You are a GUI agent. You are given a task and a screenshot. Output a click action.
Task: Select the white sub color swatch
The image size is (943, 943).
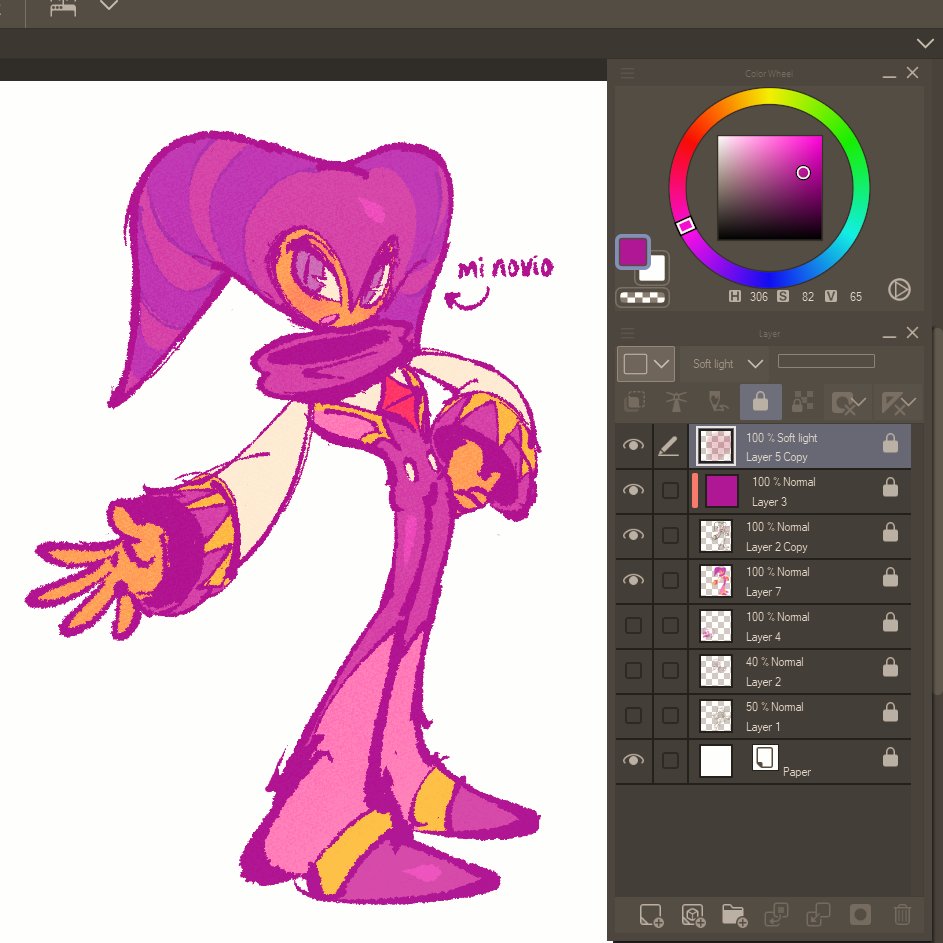656,270
